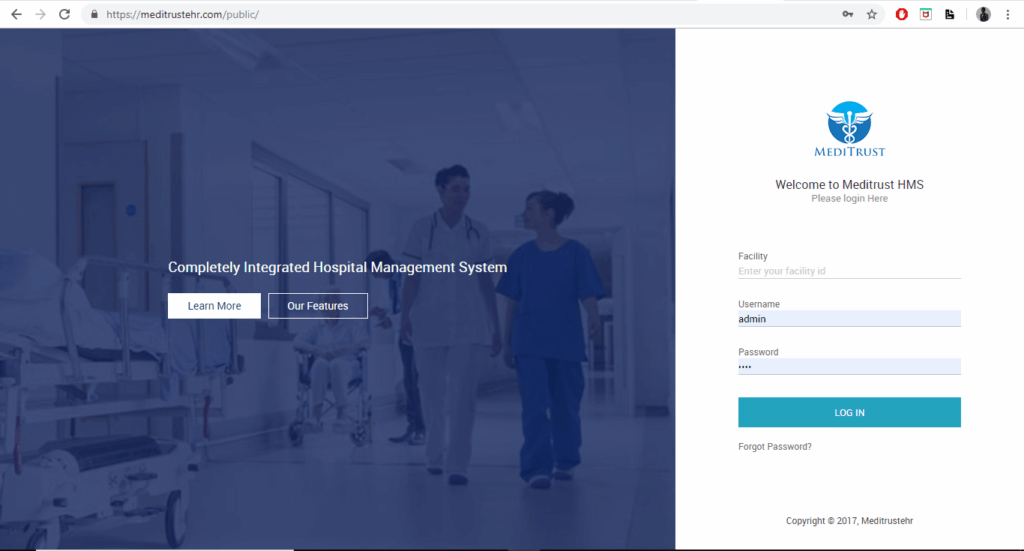
Task: Click the Learn More button
Action: click(214, 306)
